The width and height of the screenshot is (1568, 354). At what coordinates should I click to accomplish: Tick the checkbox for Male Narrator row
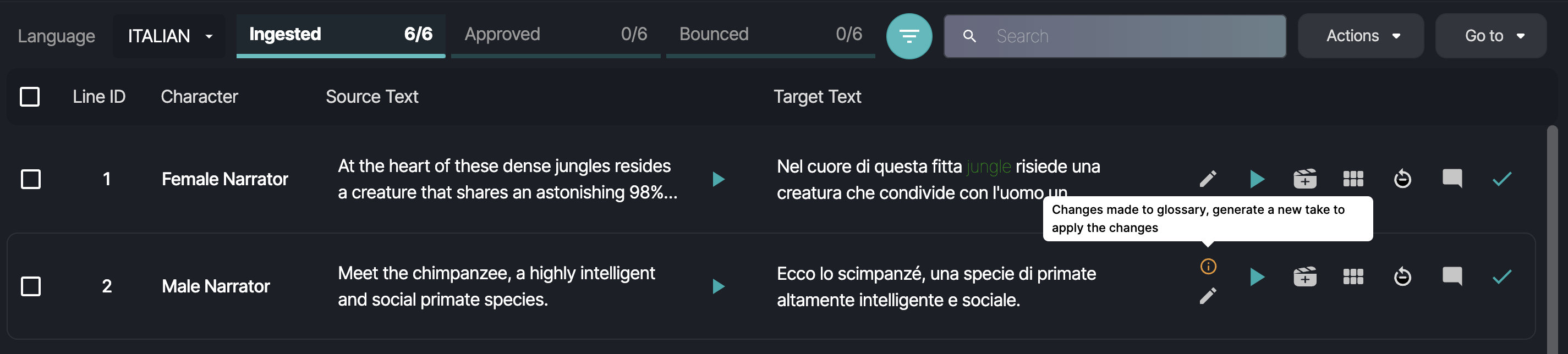30,286
